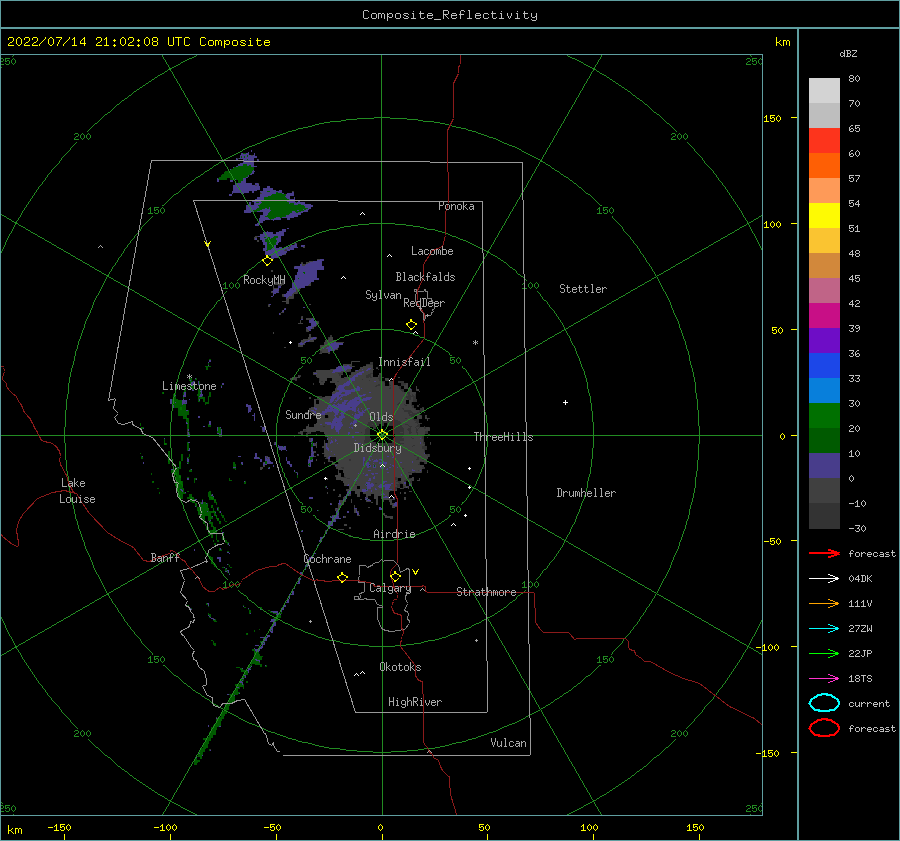
Task: Click the Didsbury label
Action: [377, 448]
